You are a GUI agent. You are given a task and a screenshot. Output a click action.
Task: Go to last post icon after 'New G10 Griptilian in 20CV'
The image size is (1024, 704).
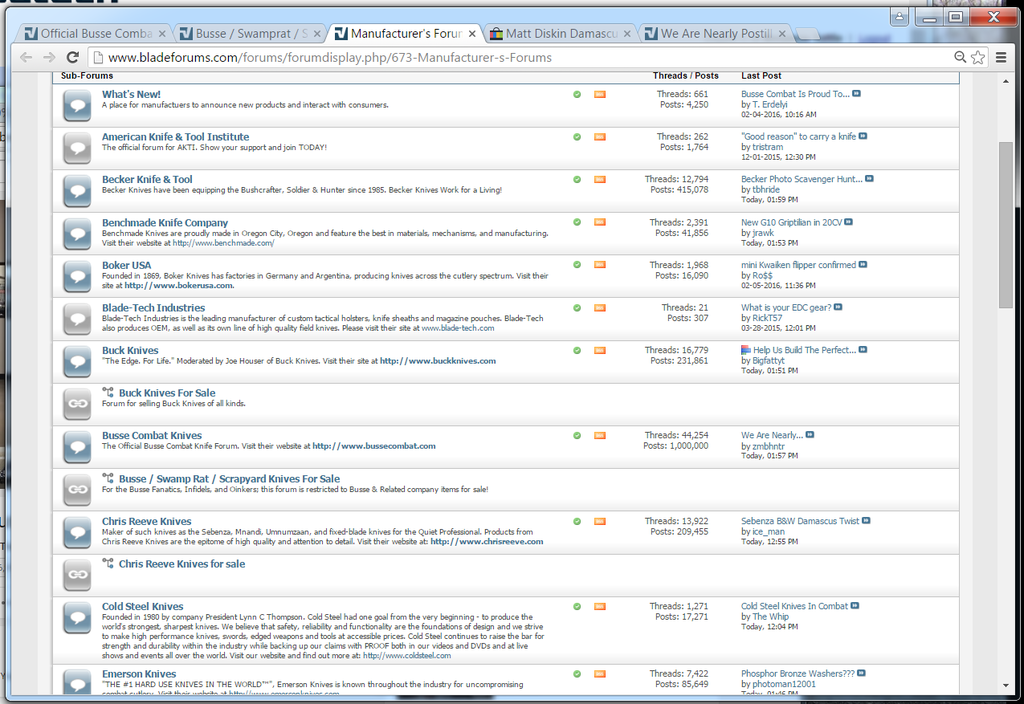click(848, 222)
